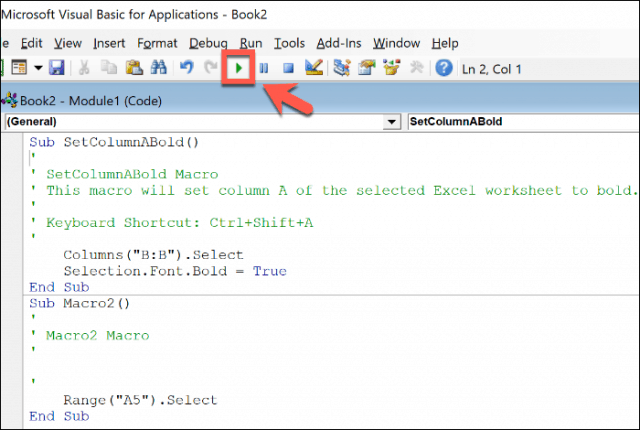Click the Range("A5").Select code line
This screenshot has width=640, height=430.
point(140,400)
